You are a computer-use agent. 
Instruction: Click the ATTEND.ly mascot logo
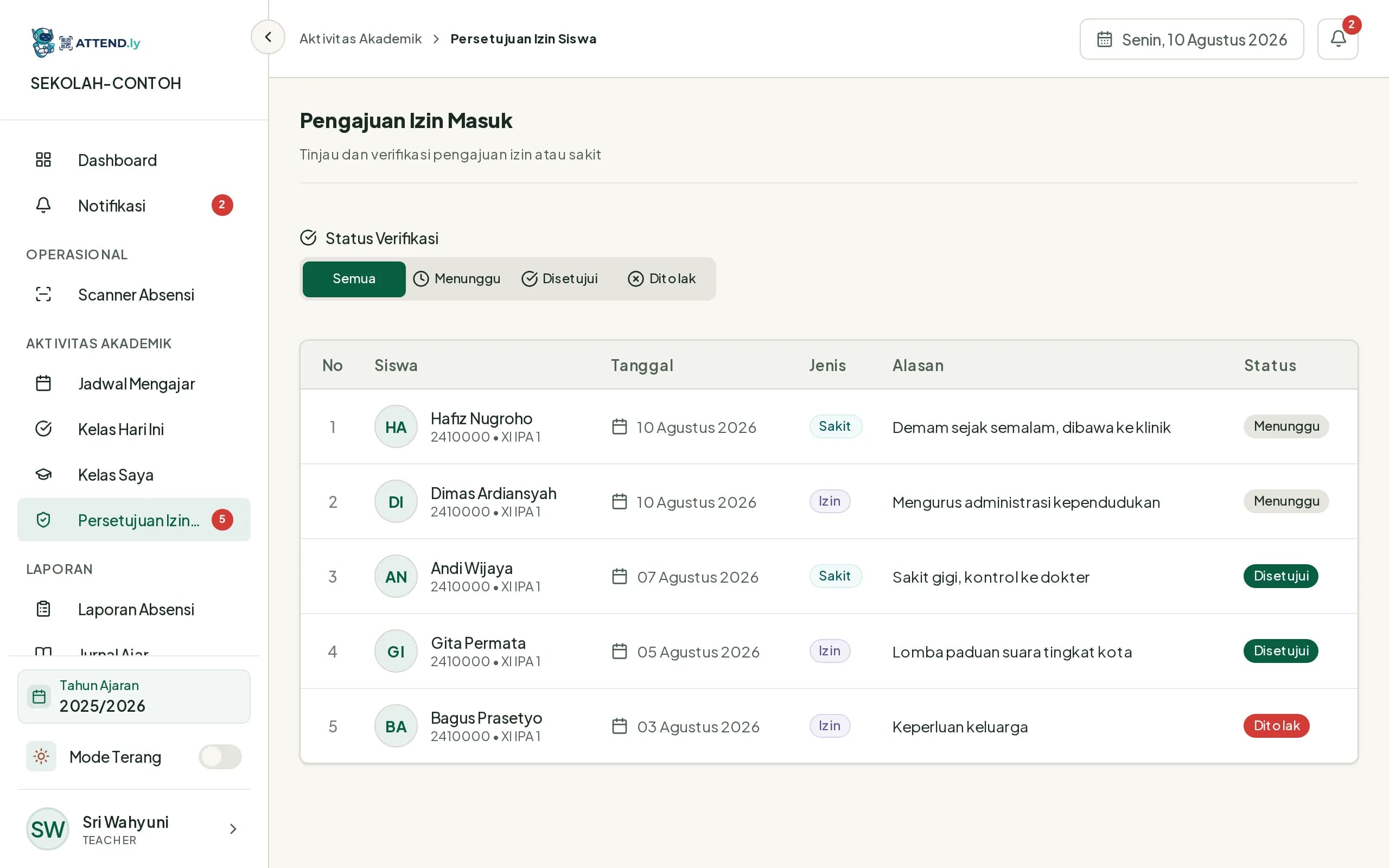pos(43,42)
